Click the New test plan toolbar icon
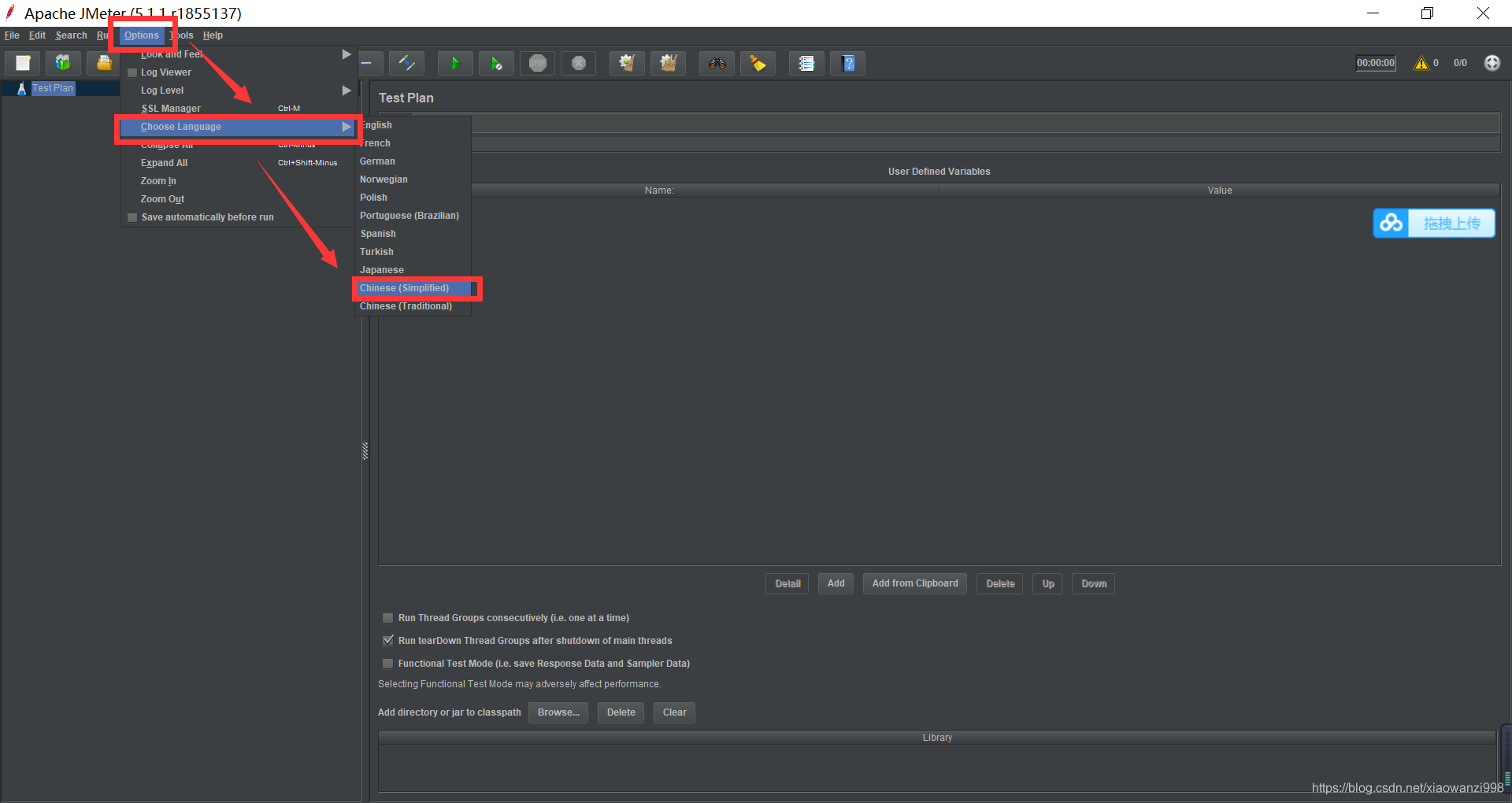This screenshot has height=803, width=1512. tap(23, 63)
